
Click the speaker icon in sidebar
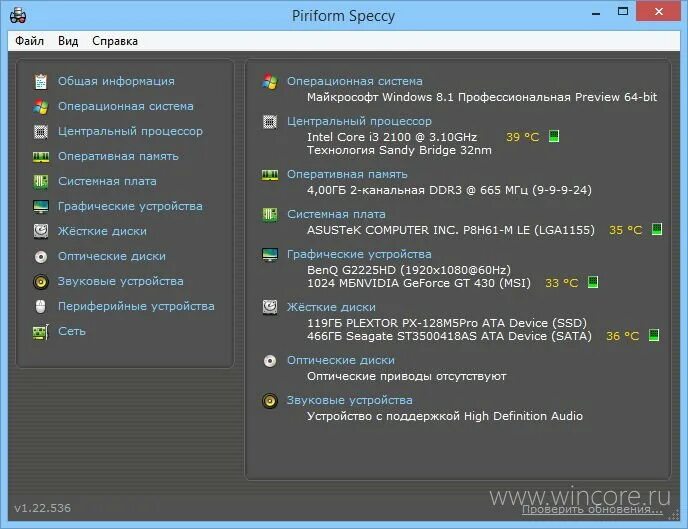tap(41, 282)
